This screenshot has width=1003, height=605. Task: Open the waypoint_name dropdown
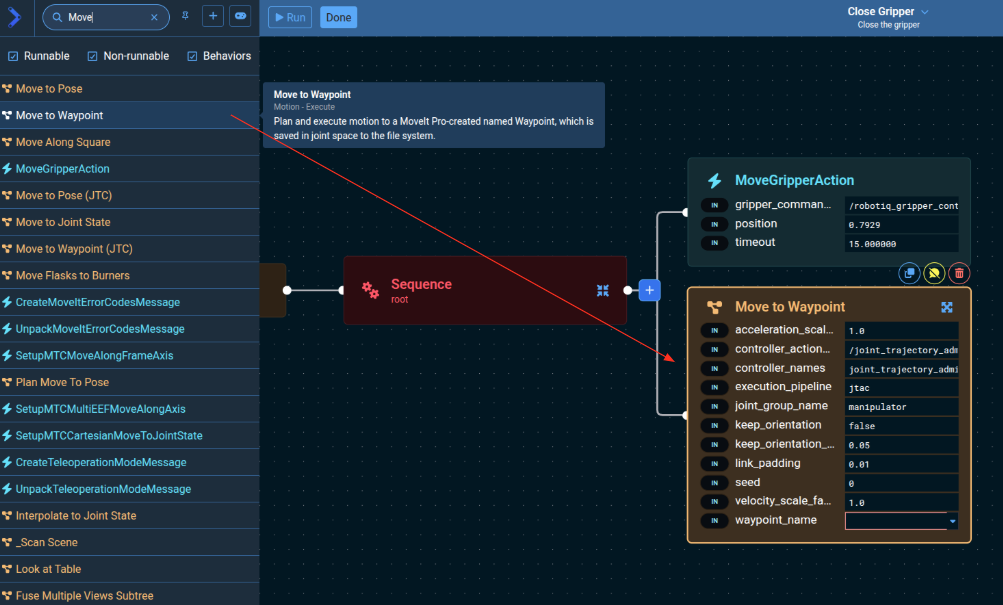tap(952, 521)
